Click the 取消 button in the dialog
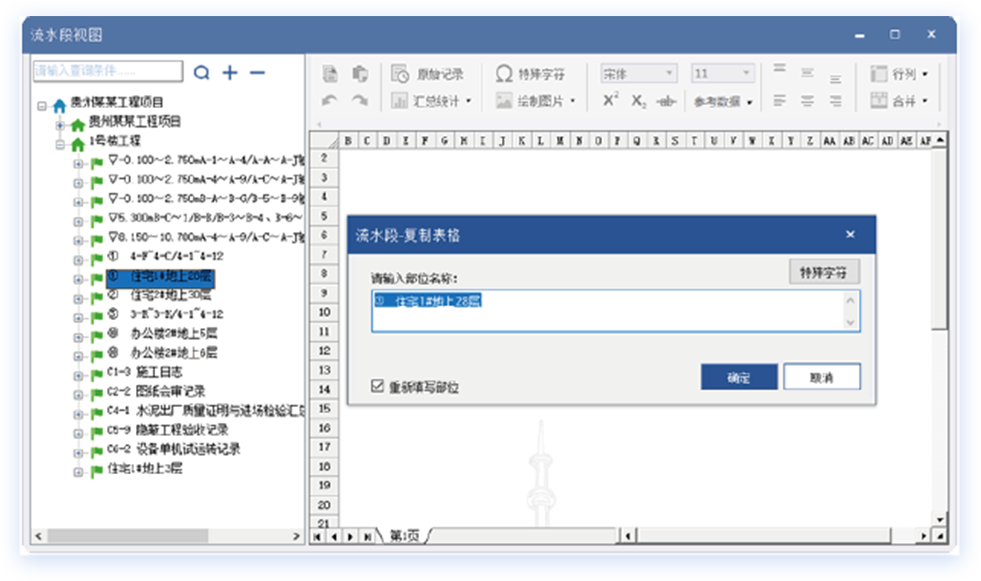The width and height of the screenshot is (981, 581). click(x=821, y=377)
